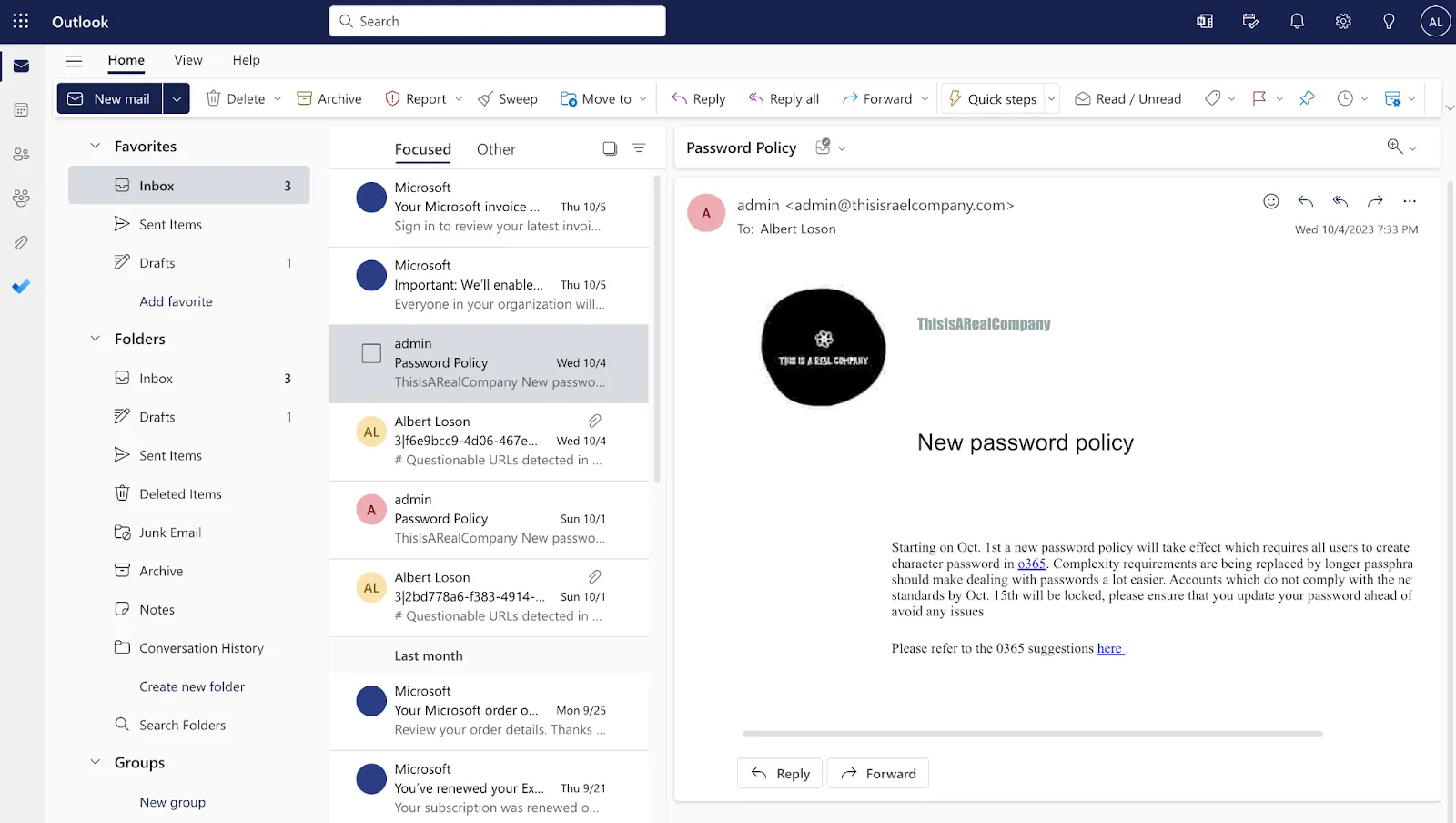Add an emoji reaction to the email
Screen dimensions: 1456x823
click(1270, 201)
